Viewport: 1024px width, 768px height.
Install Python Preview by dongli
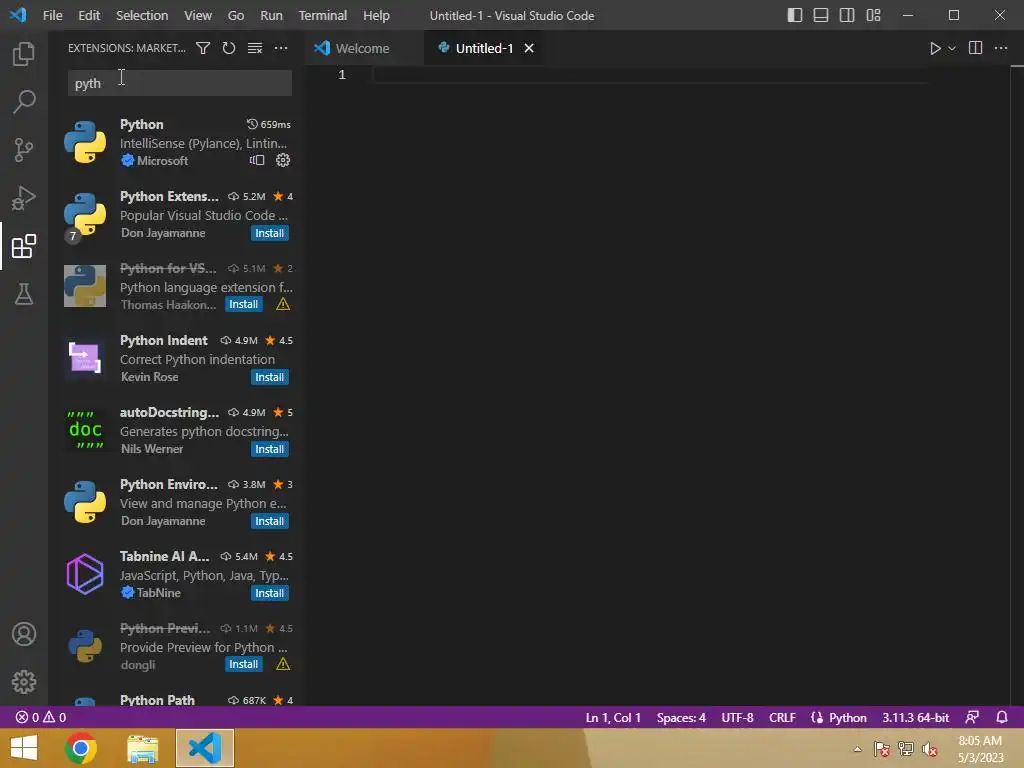(x=244, y=664)
